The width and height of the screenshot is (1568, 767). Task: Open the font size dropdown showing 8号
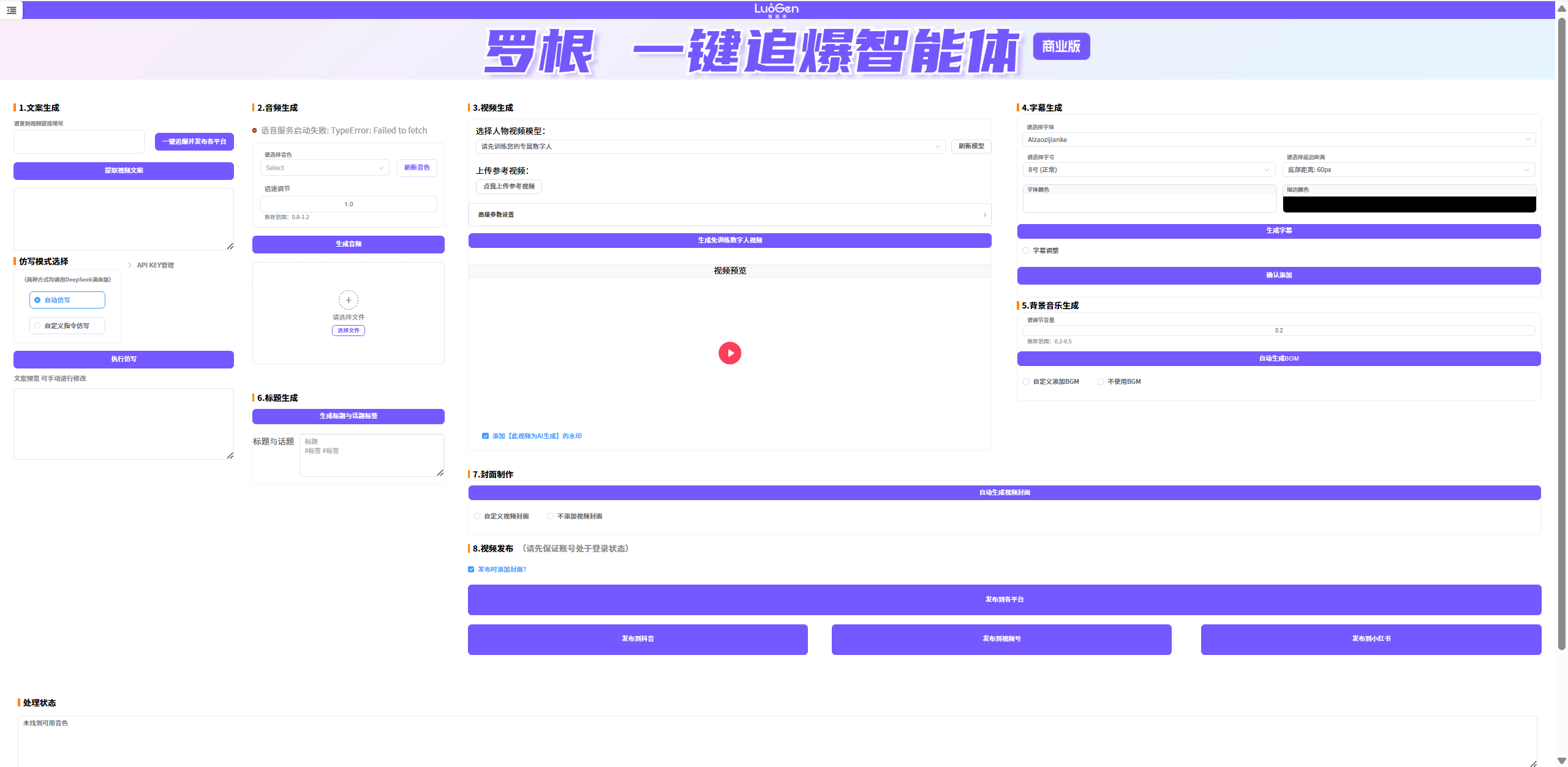(x=1149, y=170)
